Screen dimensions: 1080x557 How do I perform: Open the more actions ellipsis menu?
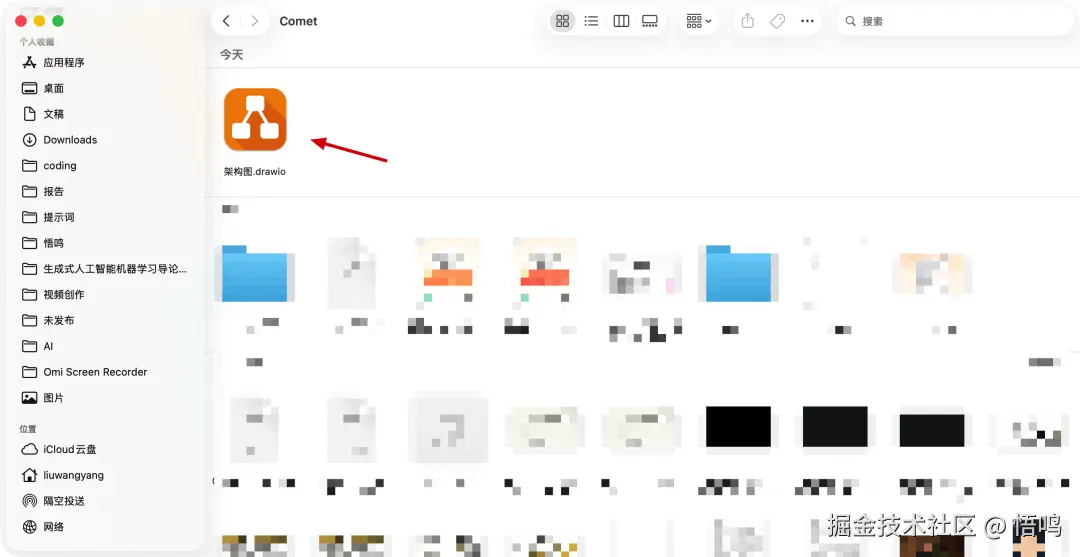tap(807, 21)
